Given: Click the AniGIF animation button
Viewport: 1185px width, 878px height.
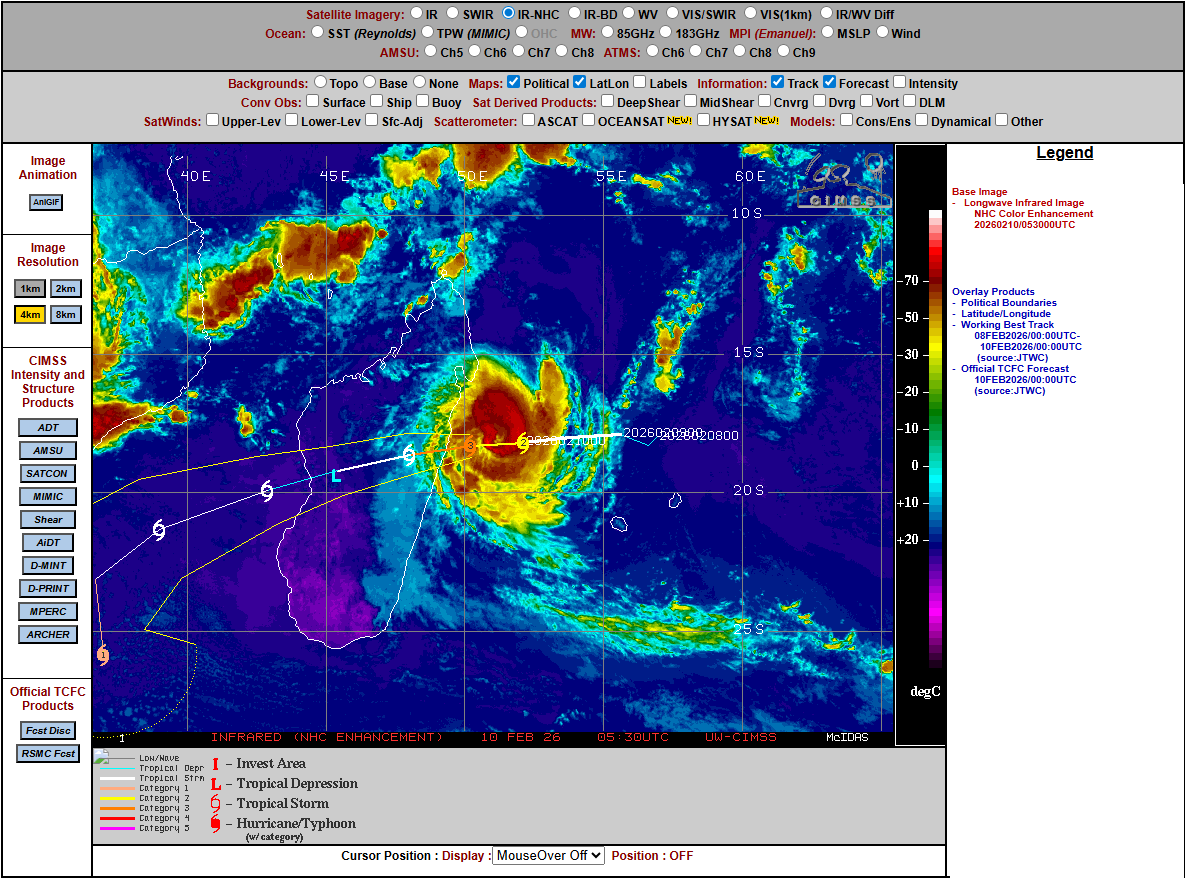Looking at the screenshot, I should (46, 202).
